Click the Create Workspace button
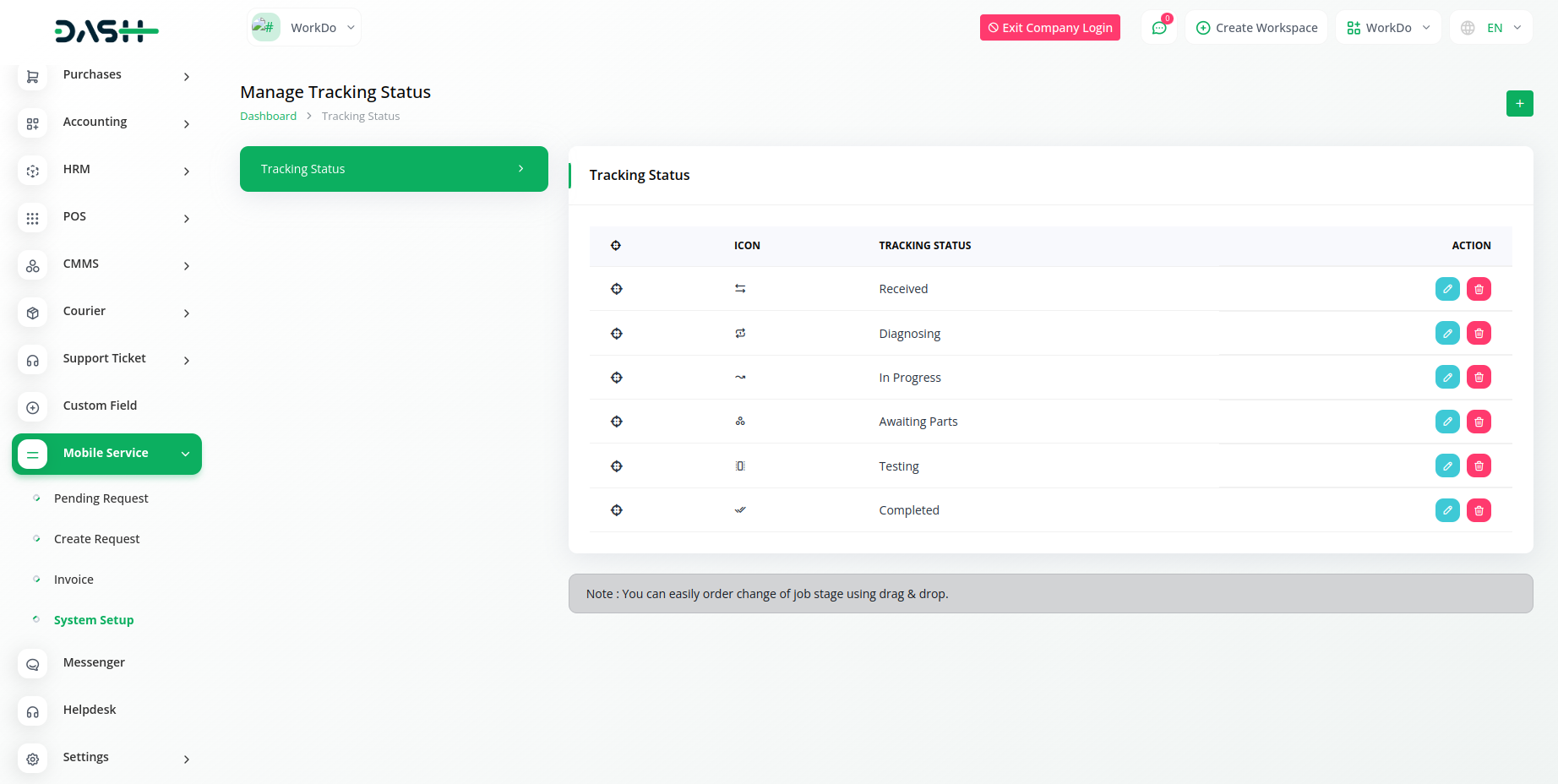 pos(1256,28)
